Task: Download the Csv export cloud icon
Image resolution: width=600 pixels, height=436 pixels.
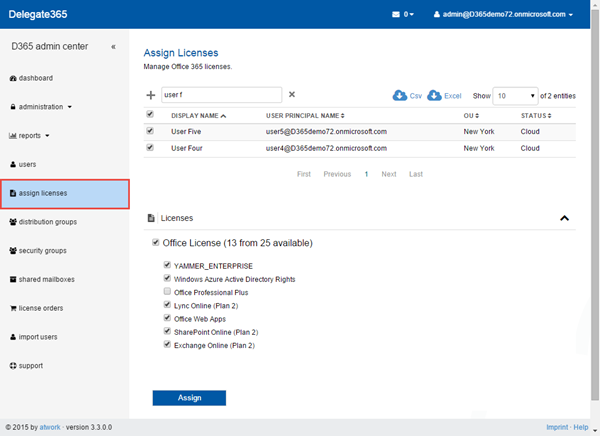Action: (400, 95)
